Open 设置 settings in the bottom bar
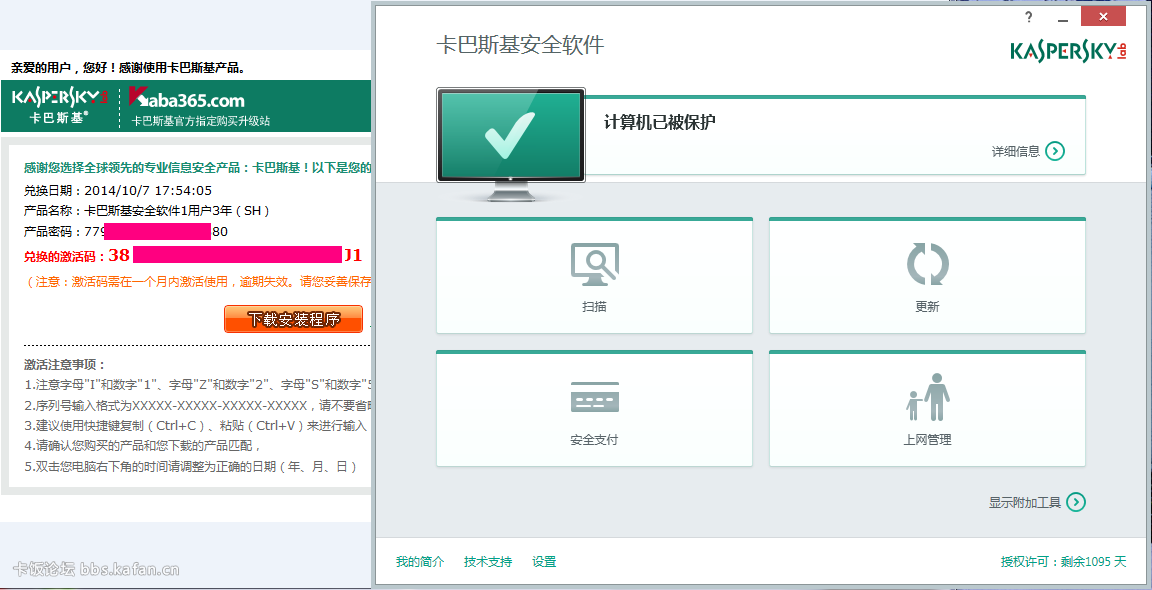The width and height of the screenshot is (1152, 590). pos(544,562)
